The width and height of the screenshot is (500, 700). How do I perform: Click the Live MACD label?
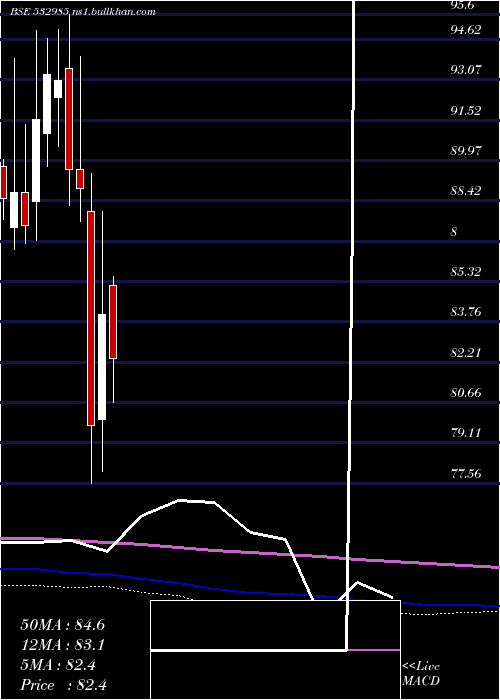(x=421, y=674)
